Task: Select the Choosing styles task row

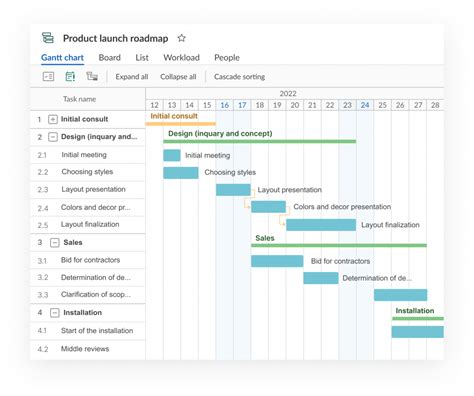Action: pyautogui.click(x=88, y=172)
